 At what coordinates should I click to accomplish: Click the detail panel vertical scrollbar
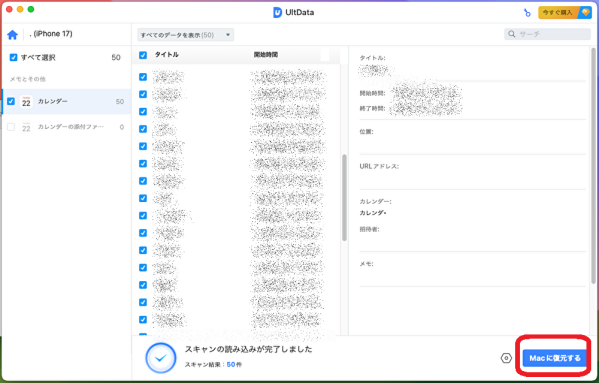593,167
